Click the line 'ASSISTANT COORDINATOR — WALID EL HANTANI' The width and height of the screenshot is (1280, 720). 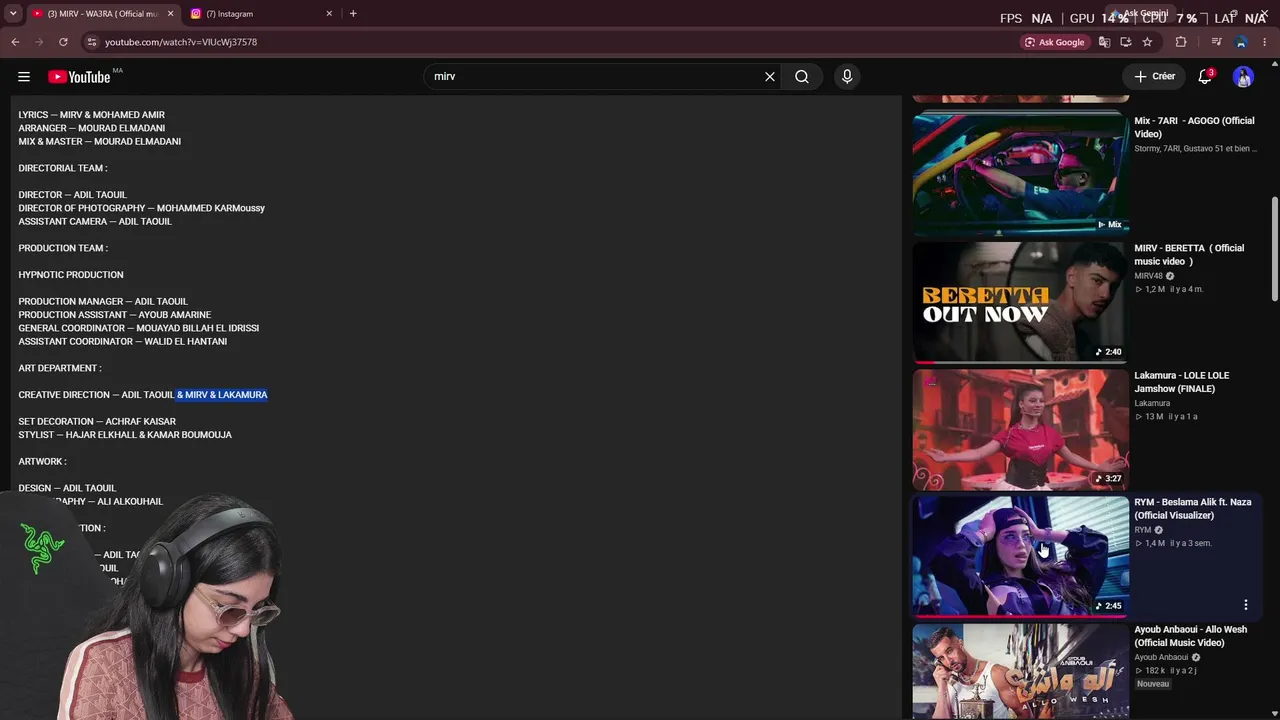[x=122, y=342]
